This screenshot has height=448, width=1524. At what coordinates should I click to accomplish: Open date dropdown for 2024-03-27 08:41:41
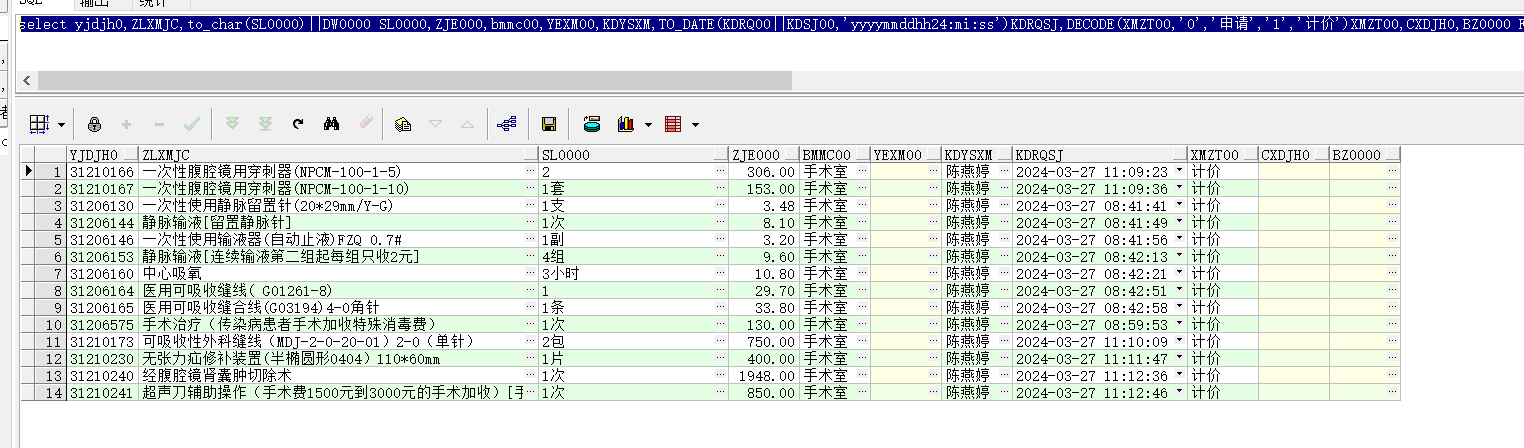pyautogui.click(x=1180, y=206)
